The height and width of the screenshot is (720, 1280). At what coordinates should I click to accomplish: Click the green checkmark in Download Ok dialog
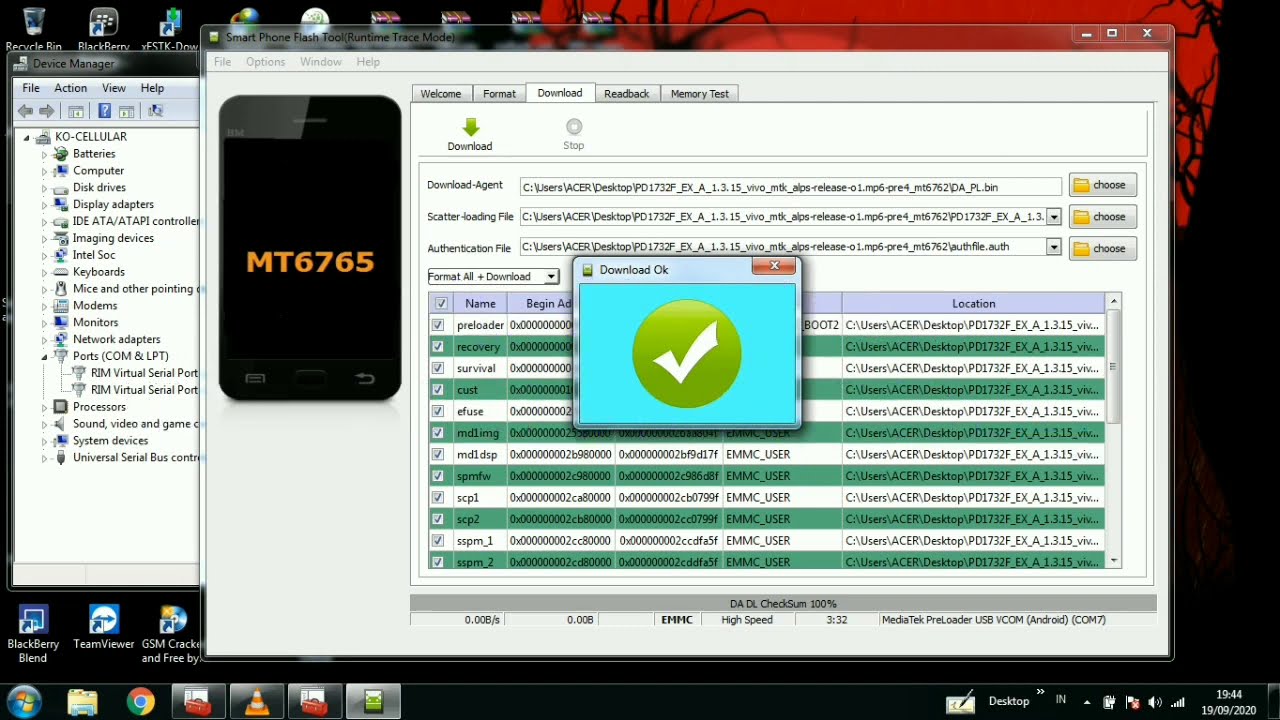pos(687,353)
